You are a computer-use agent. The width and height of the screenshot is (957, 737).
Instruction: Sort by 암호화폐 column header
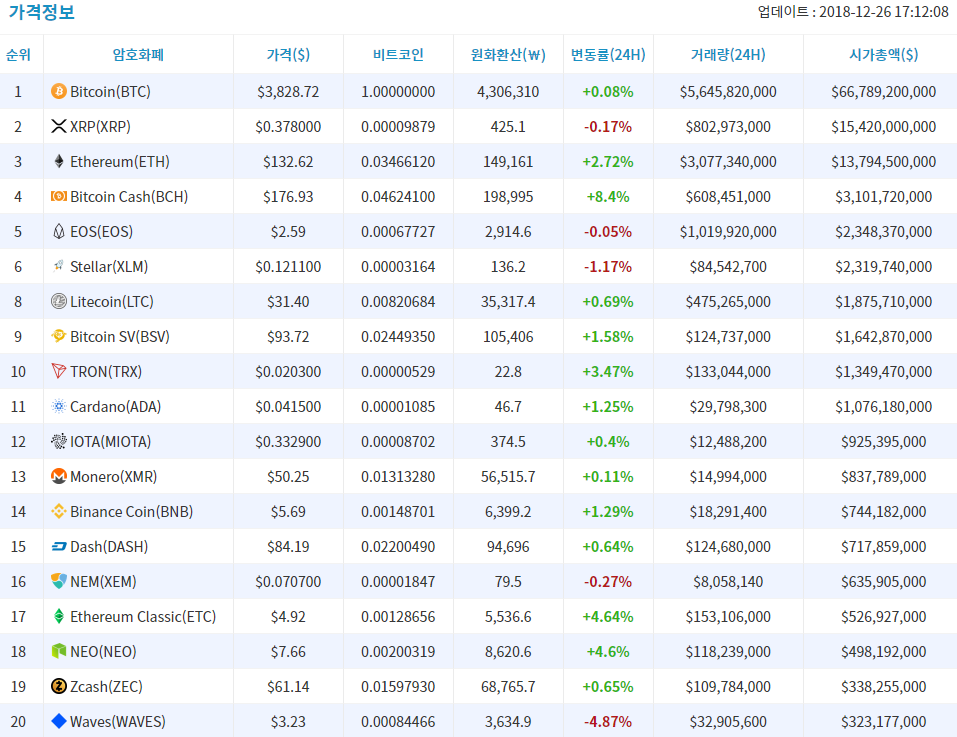click(x=139, y=55)
